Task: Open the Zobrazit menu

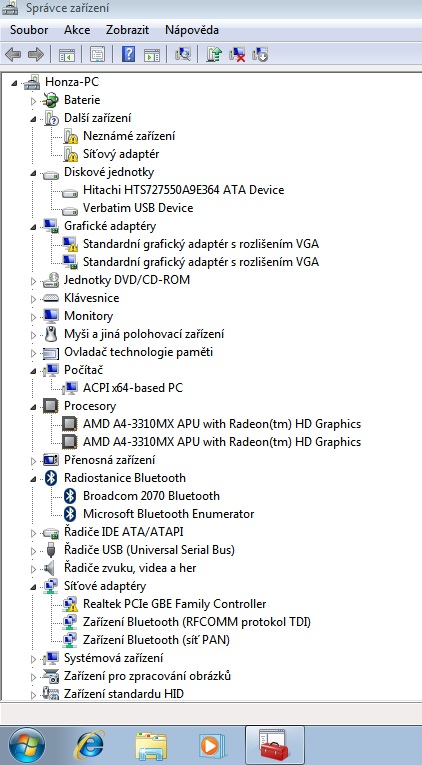Action: click(127, 30)
